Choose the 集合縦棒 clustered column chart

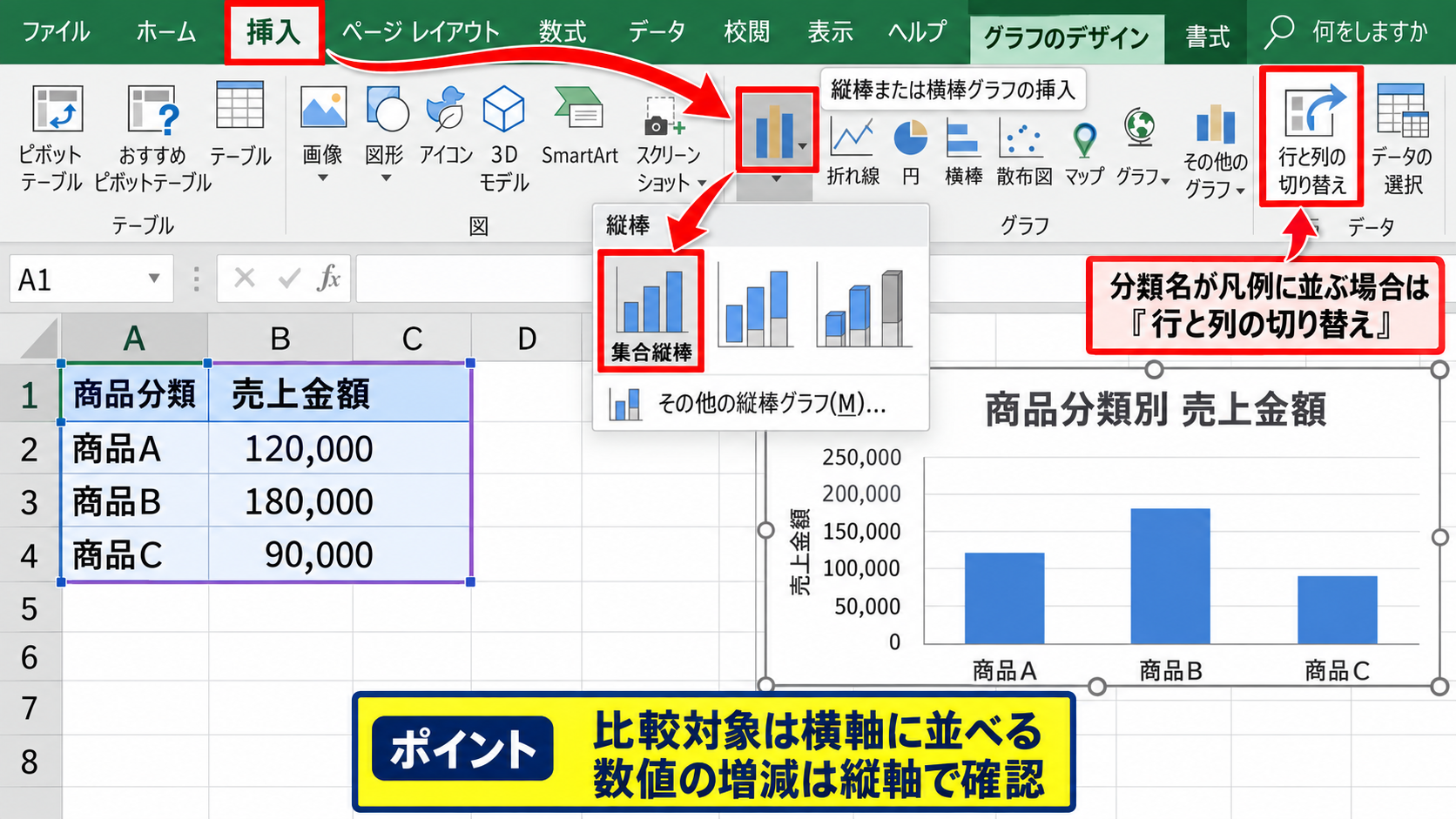click(650, 311)
